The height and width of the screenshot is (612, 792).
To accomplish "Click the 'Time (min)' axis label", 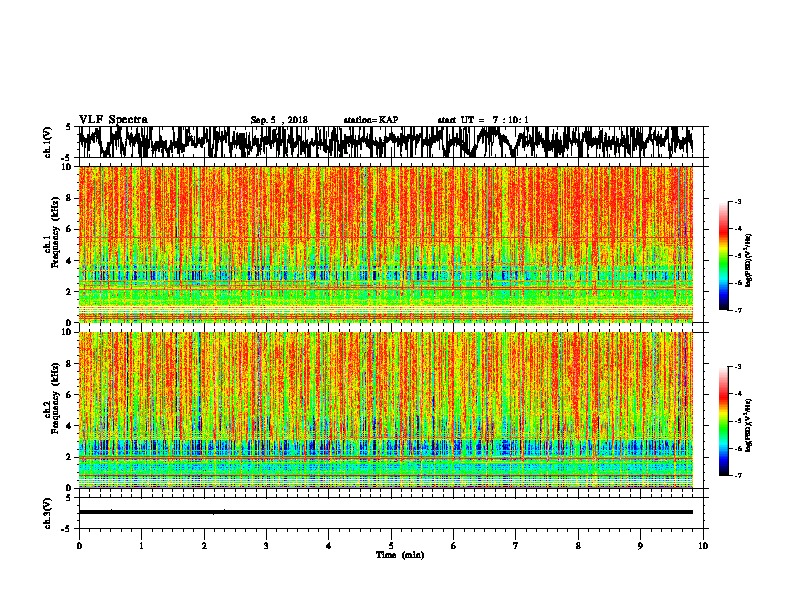I will (x=400, y=555).
